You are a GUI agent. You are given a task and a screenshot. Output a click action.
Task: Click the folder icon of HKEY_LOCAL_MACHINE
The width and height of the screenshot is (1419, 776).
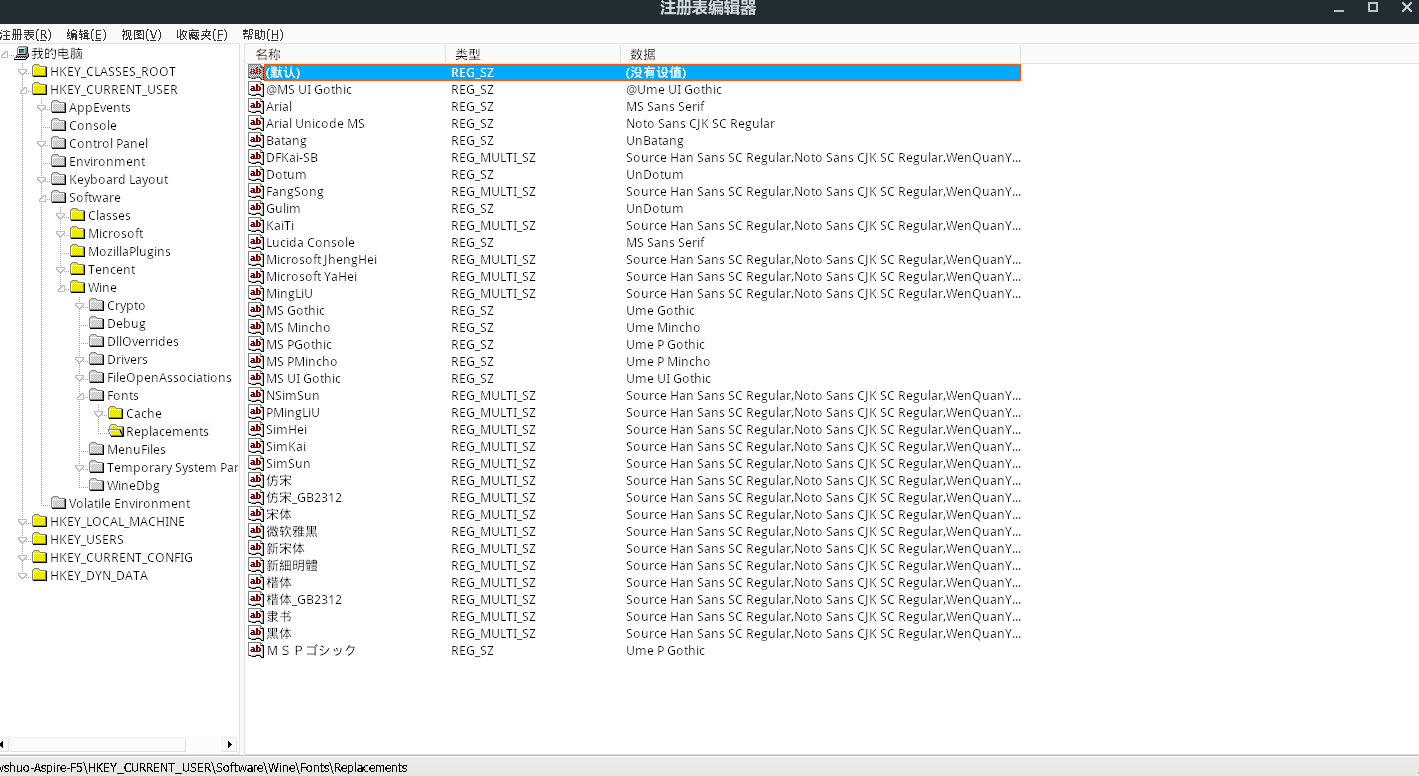tap(39, 521)
